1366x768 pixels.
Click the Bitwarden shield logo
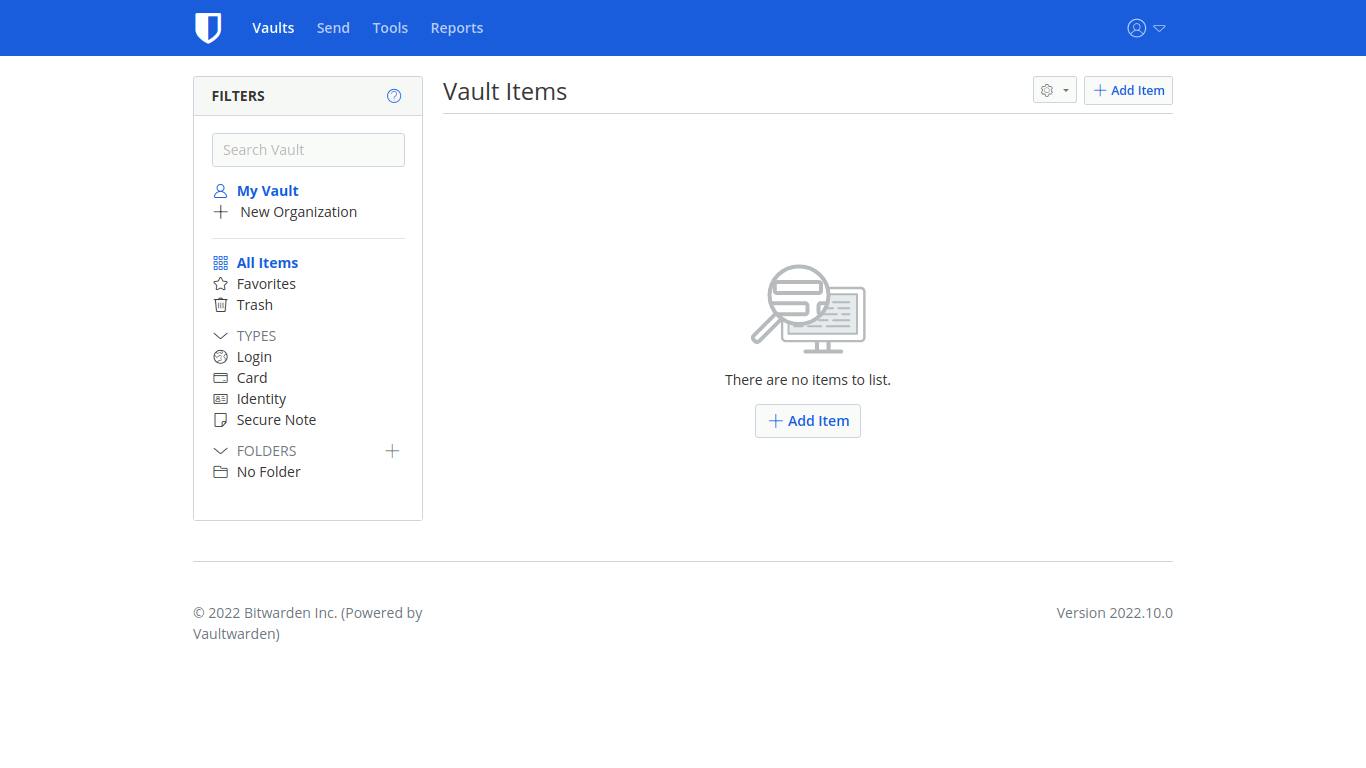tap(208, 28)
